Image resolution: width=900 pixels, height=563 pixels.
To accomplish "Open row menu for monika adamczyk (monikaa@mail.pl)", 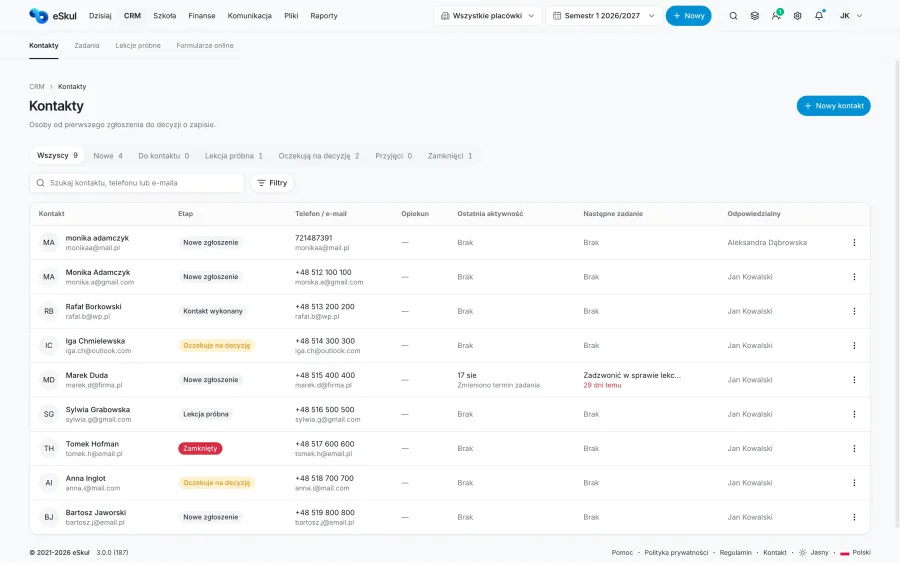I will (854, 243).
